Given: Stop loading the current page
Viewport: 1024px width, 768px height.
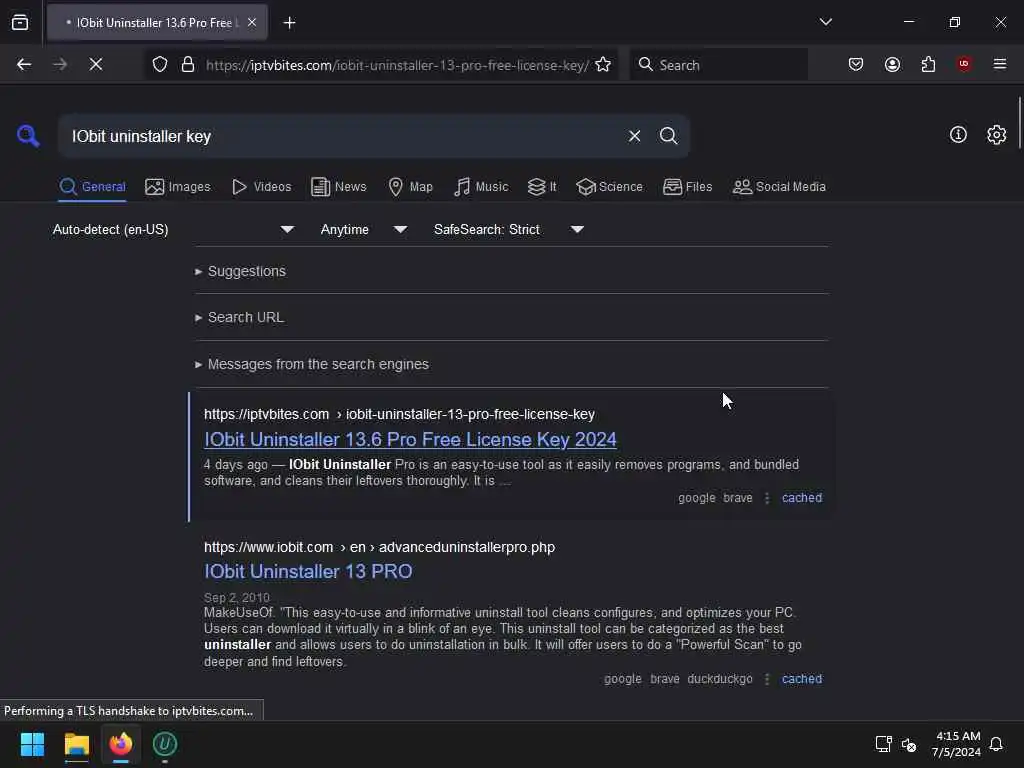Looking at the screenshot, I should (96, 64).
